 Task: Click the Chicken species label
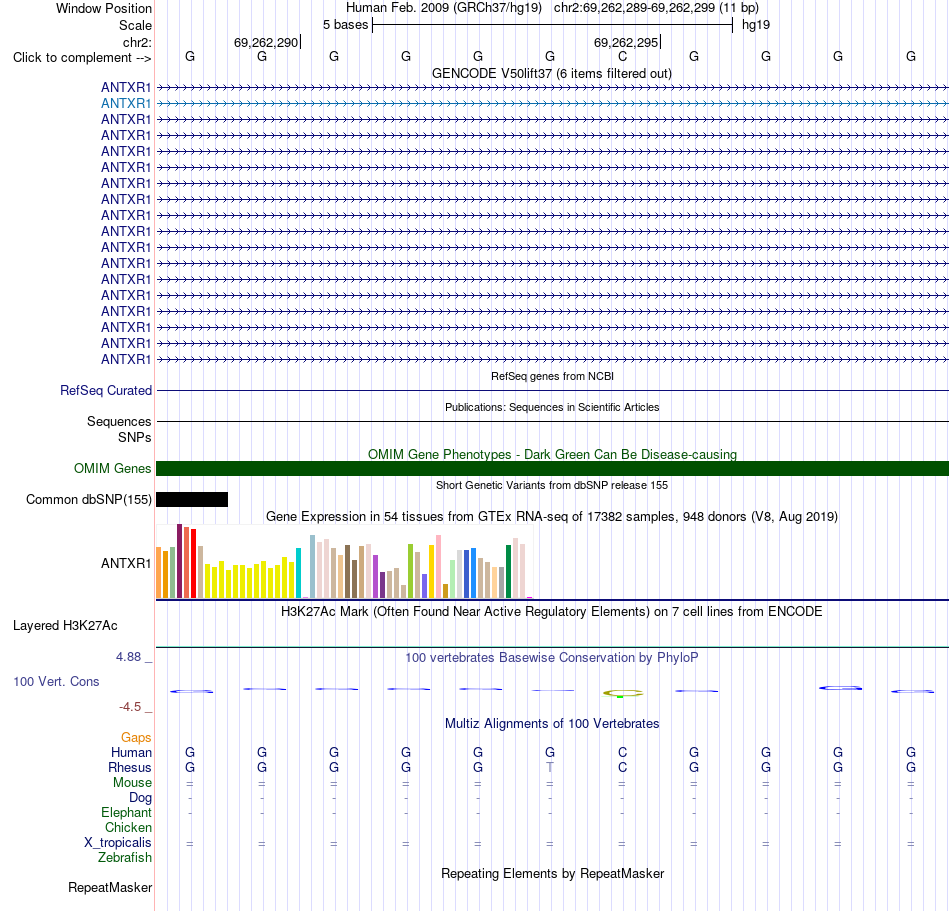(x=128, y=827)
